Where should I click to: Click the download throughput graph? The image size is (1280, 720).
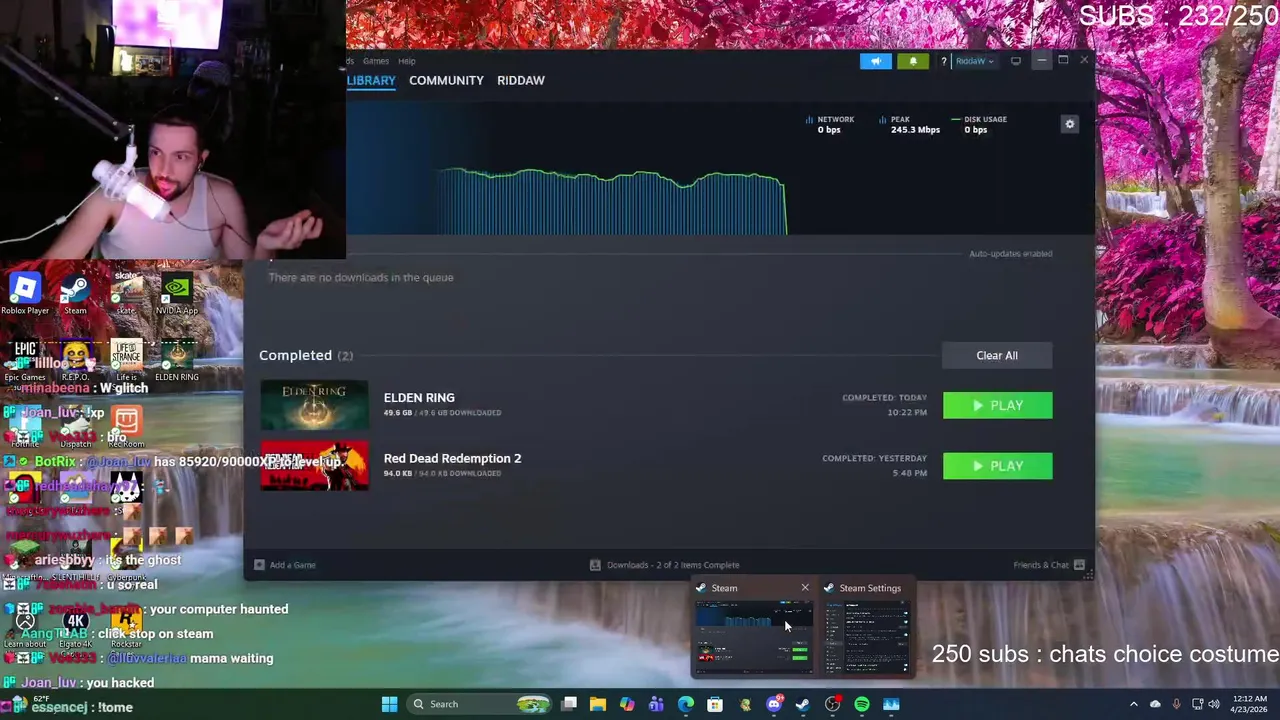coord(611,203)
